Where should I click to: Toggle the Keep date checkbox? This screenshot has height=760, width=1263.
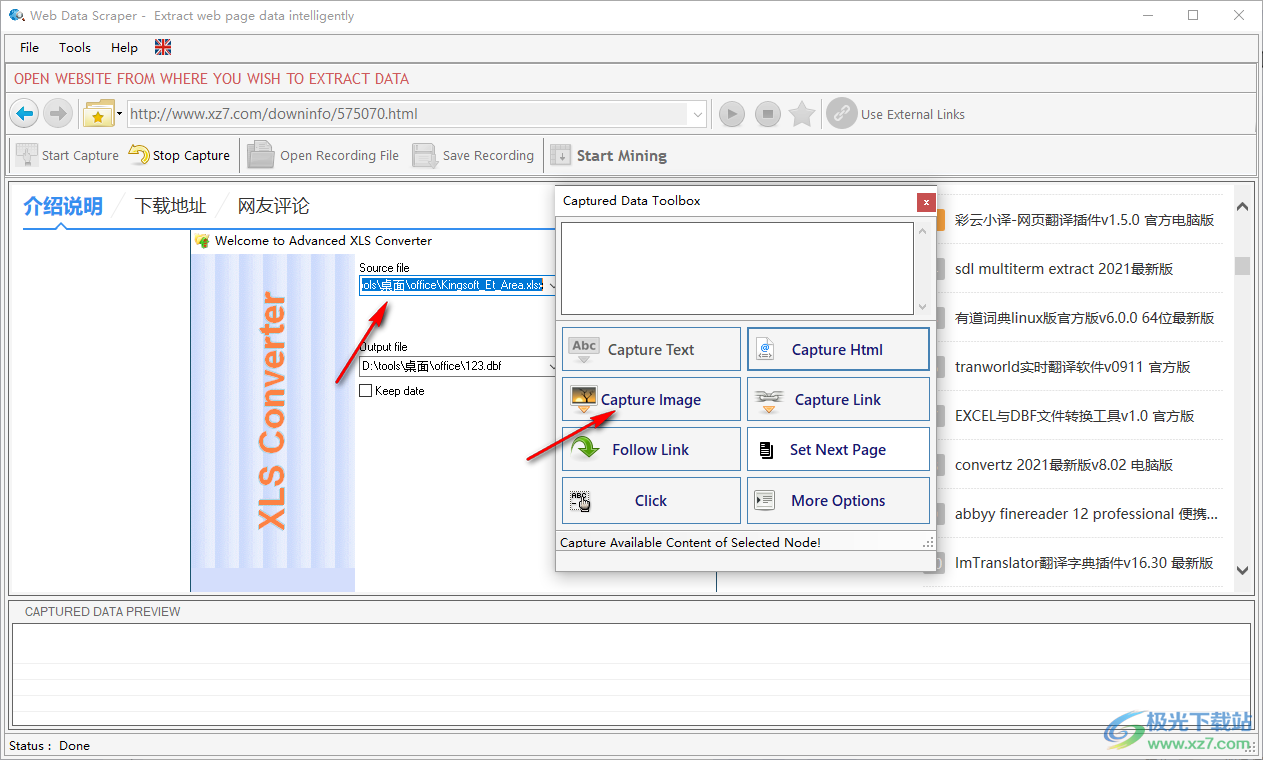[x=366, y=391]
